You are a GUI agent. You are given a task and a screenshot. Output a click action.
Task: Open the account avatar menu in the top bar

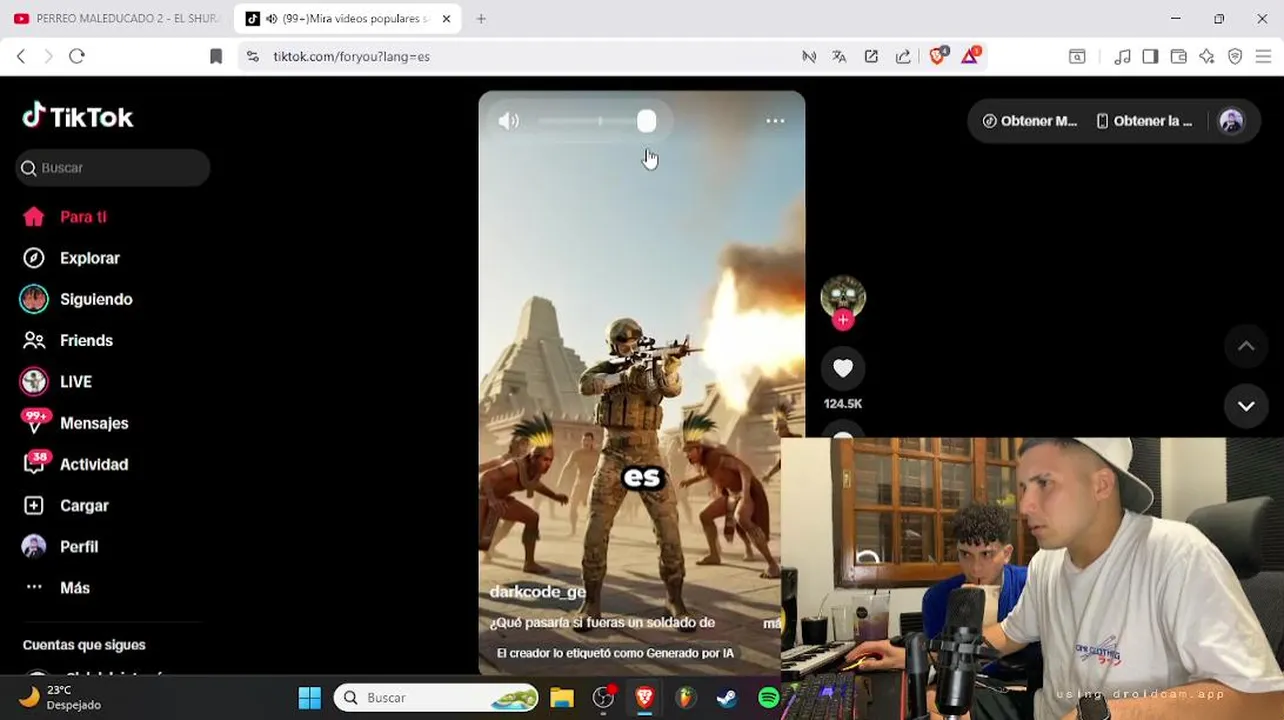pyautogui.click(x=1231, y=121)
